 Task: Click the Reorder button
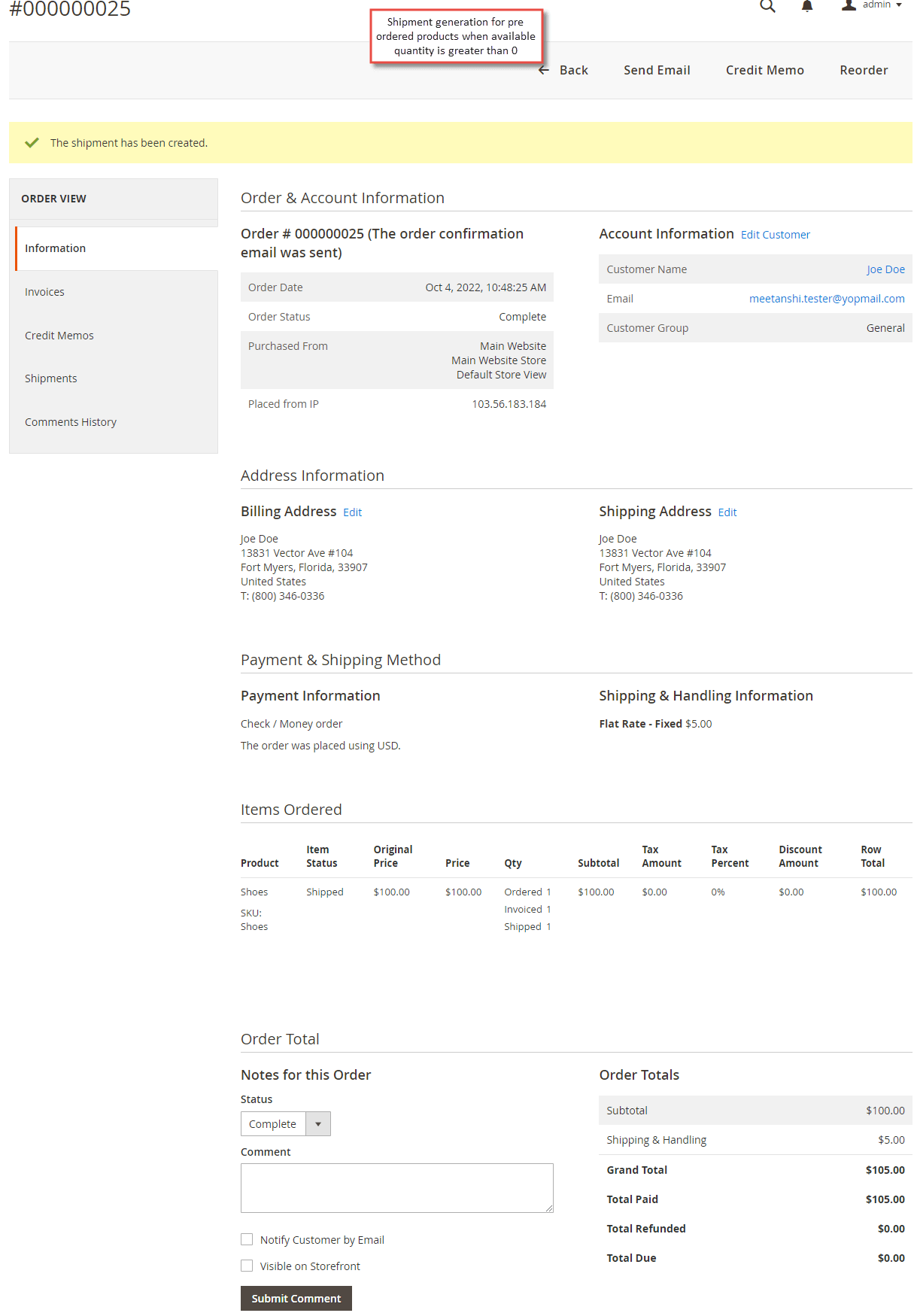click(x=864, y=70)
